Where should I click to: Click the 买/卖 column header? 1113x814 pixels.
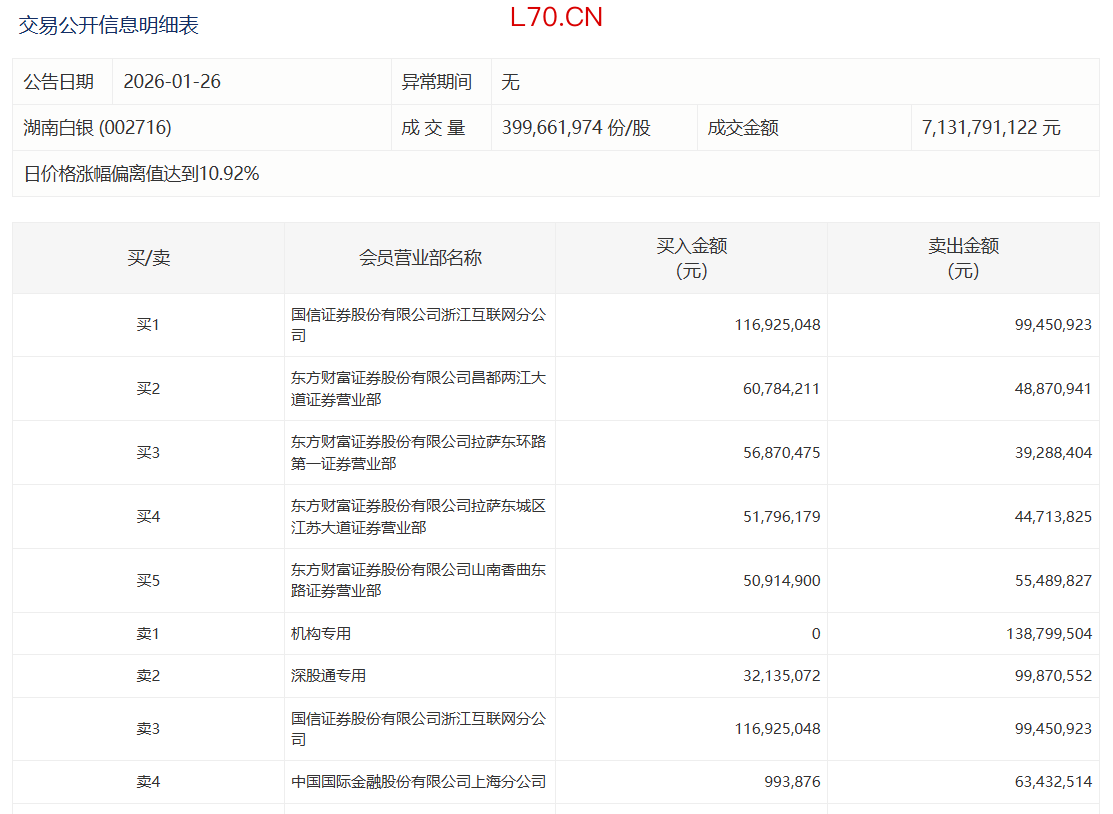pyautogui.click(x=148, y=258)
